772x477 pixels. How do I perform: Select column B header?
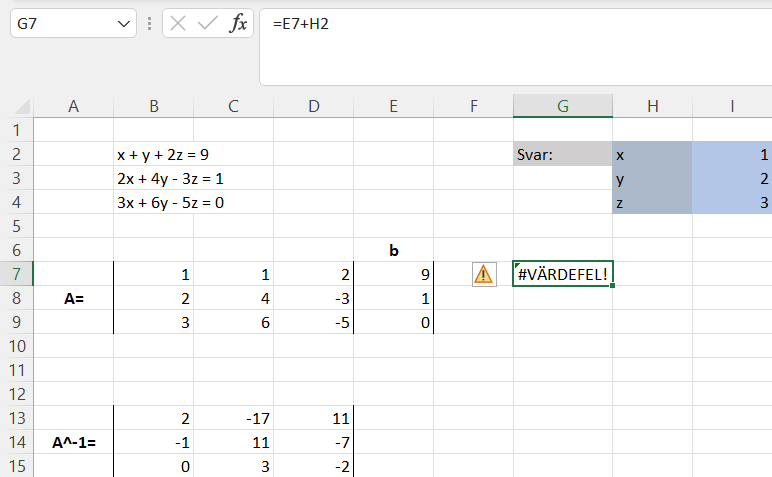[153, 107]
